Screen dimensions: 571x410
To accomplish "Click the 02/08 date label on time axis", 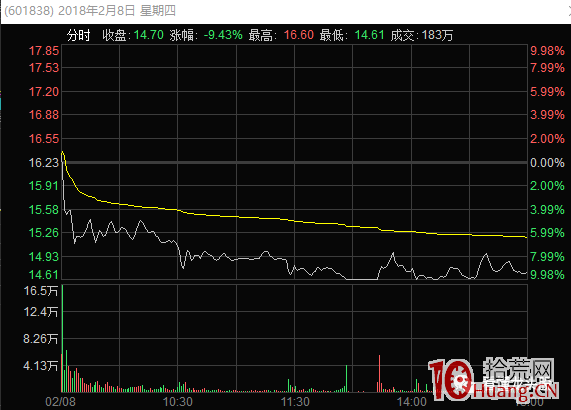I will (60, 402).
